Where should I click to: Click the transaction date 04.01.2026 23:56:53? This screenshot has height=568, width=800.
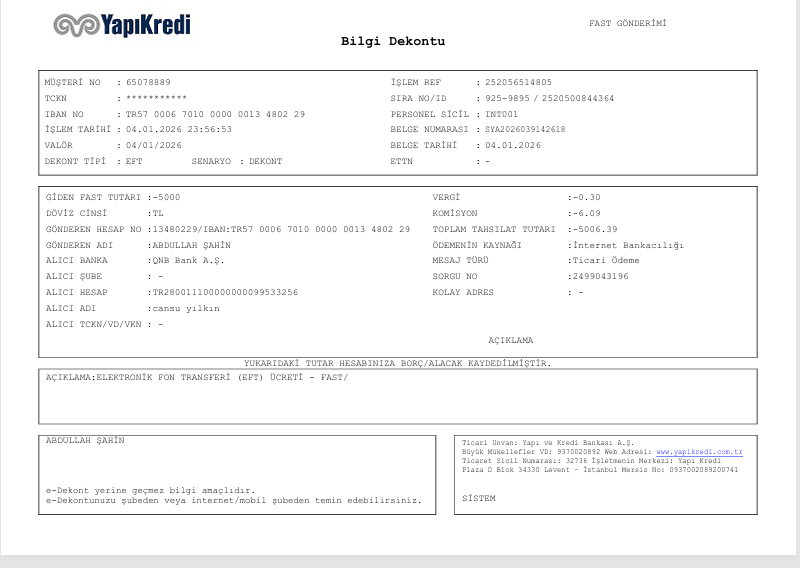(x=179, y=129)
